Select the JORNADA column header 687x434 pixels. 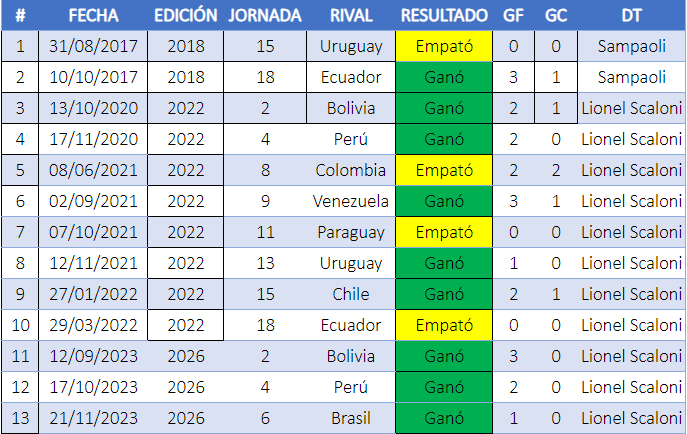click(x=265, y=15)
